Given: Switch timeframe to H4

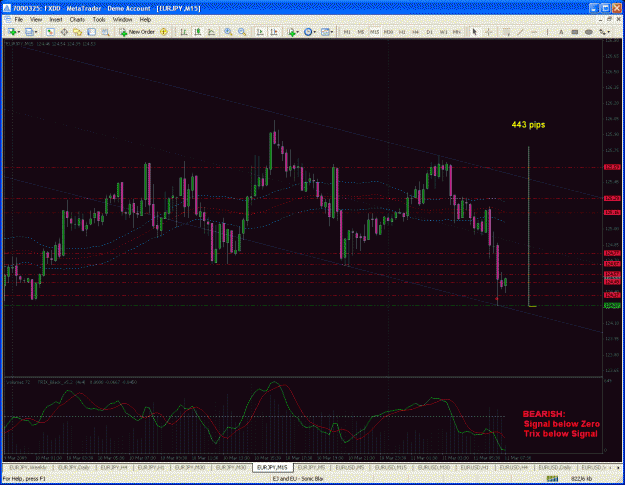Looking at the screenshot, I should point(415,32).
